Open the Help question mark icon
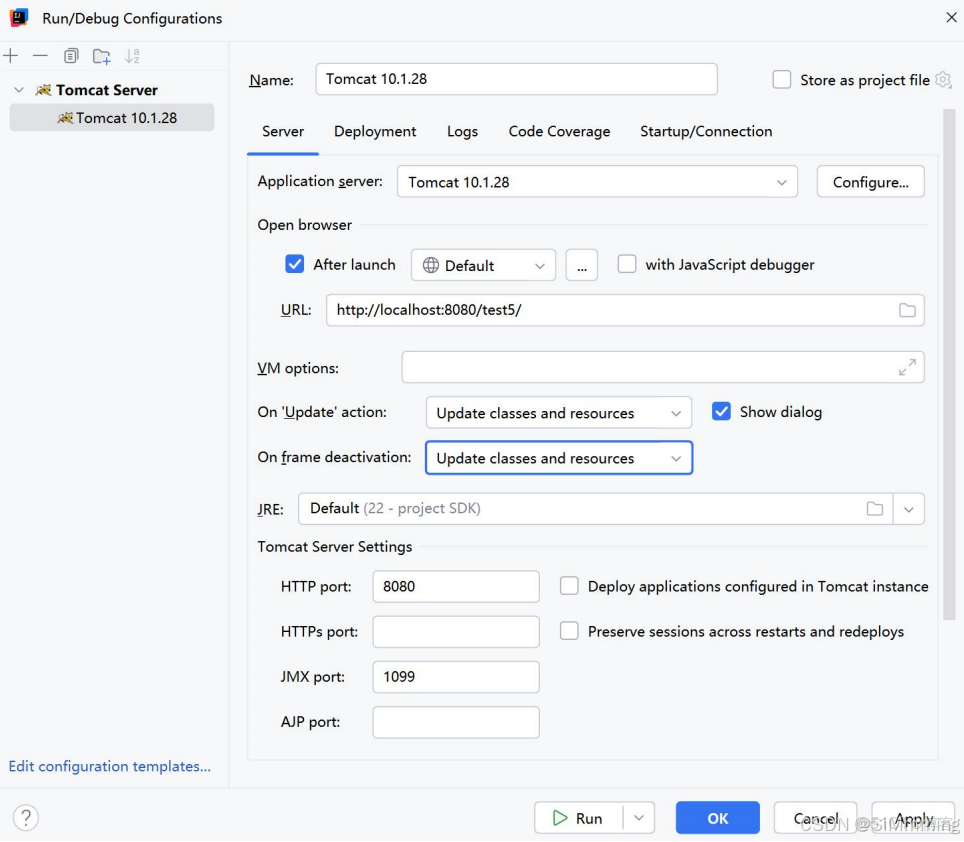Image resolution: width=964 pixels, height=842 pixels. pos(25,817)
